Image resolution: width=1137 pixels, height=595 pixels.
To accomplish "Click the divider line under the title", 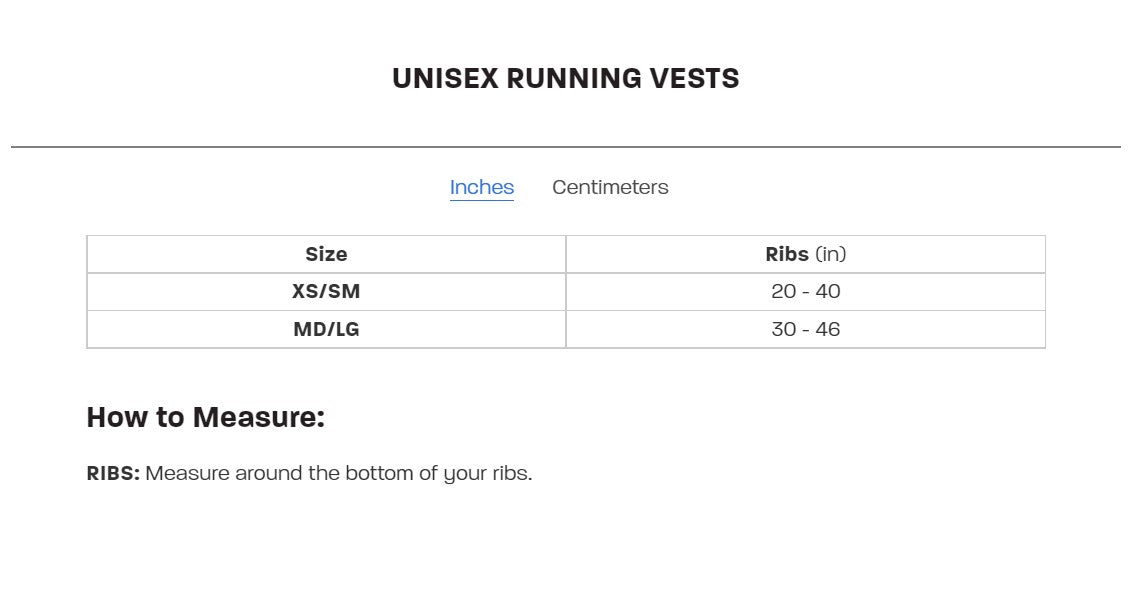I will pos(565,147).
